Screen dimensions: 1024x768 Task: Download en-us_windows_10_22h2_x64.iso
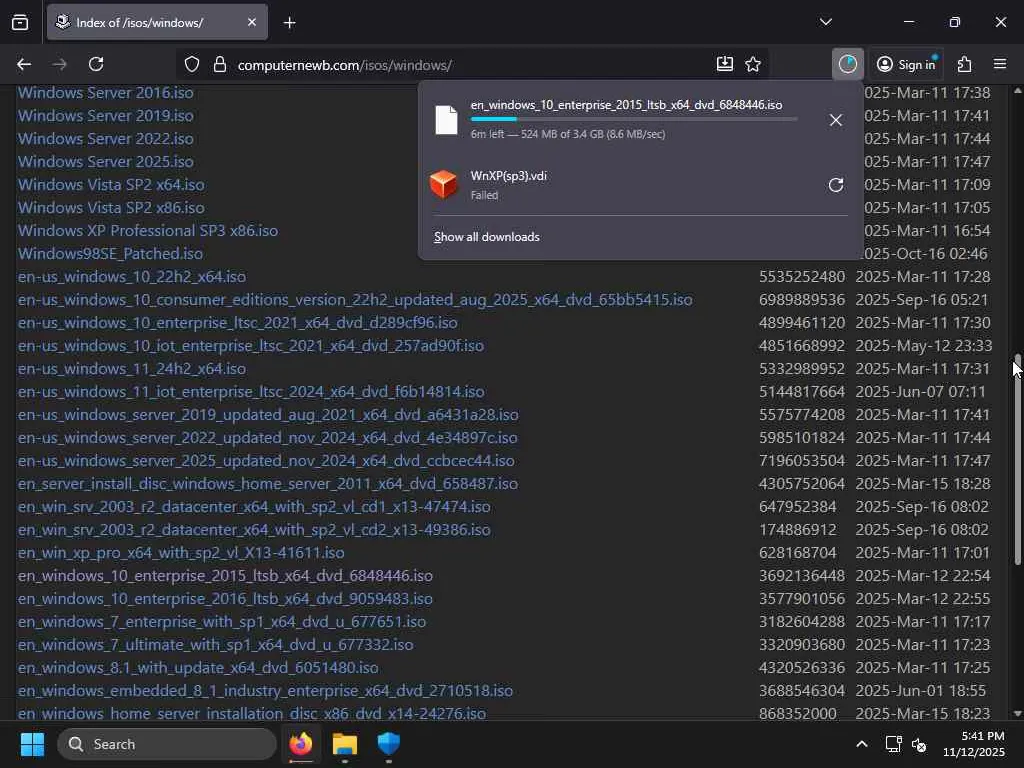pyautogui.click(x=132, y=277)
